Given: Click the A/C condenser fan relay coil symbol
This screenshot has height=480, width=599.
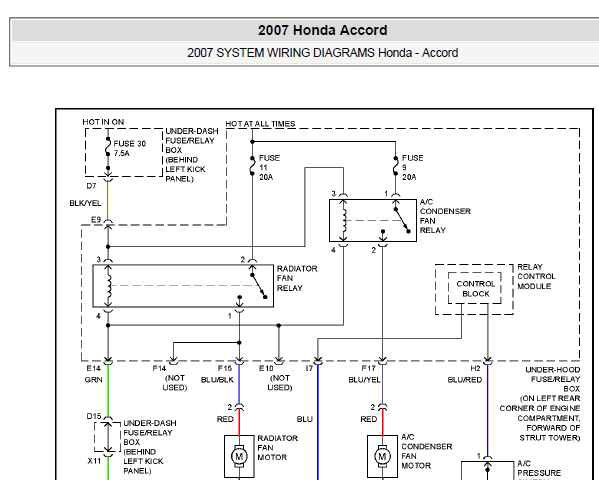Looking at the screenshot, I should coord(344,220).
